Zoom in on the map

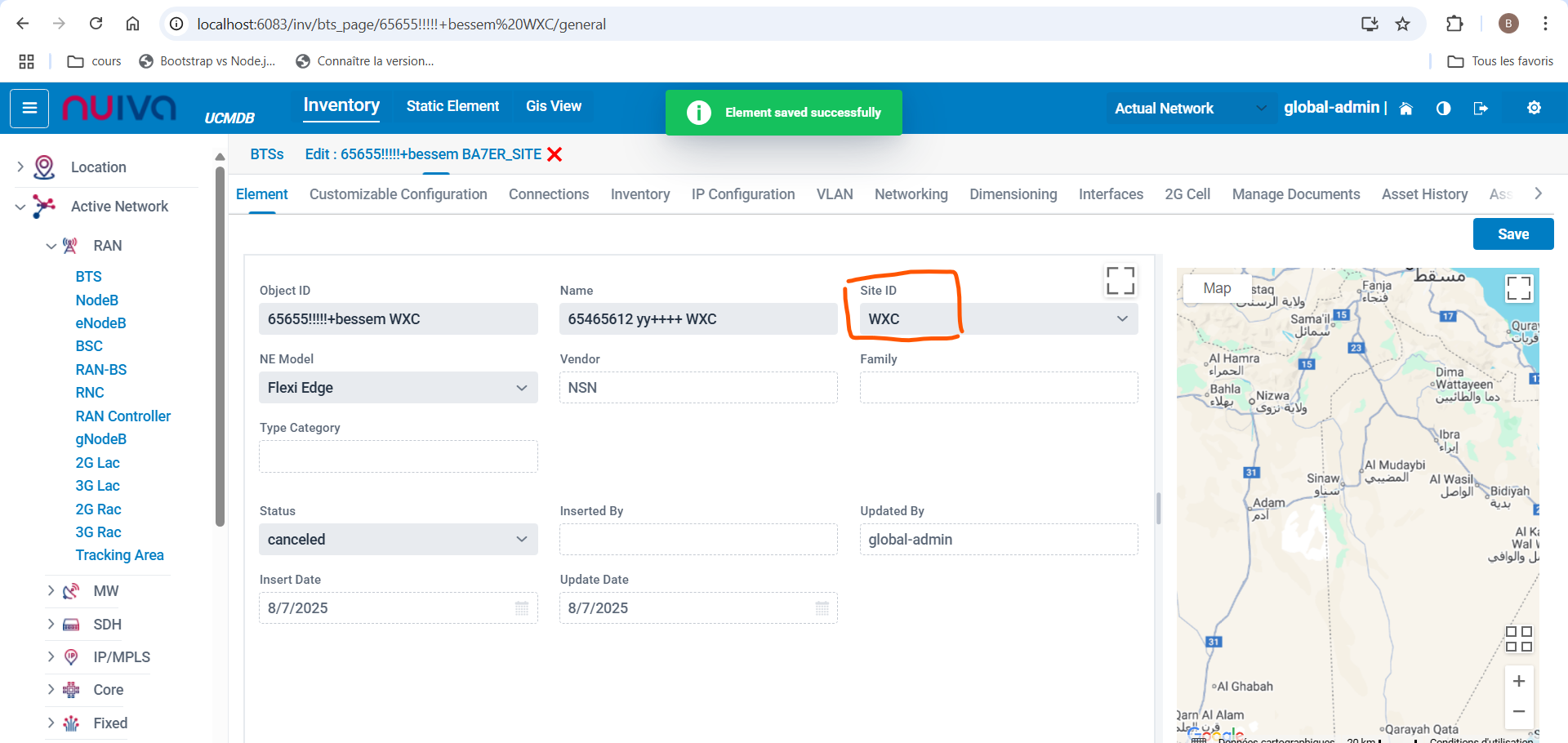tap(1518, 681)
